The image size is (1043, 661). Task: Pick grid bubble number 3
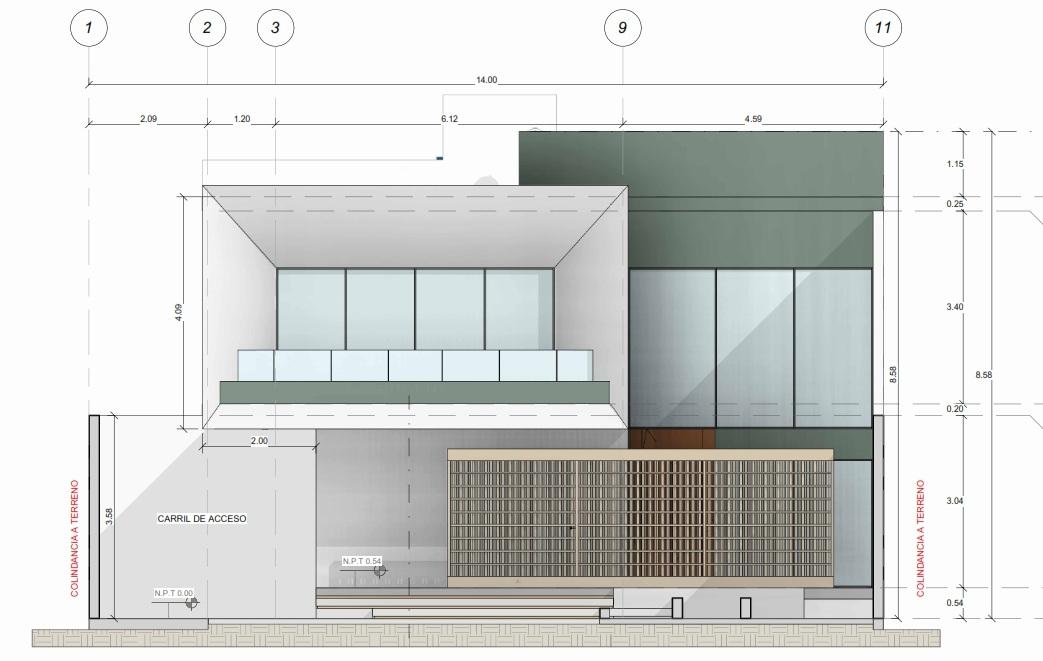click(x=275, y=28)
